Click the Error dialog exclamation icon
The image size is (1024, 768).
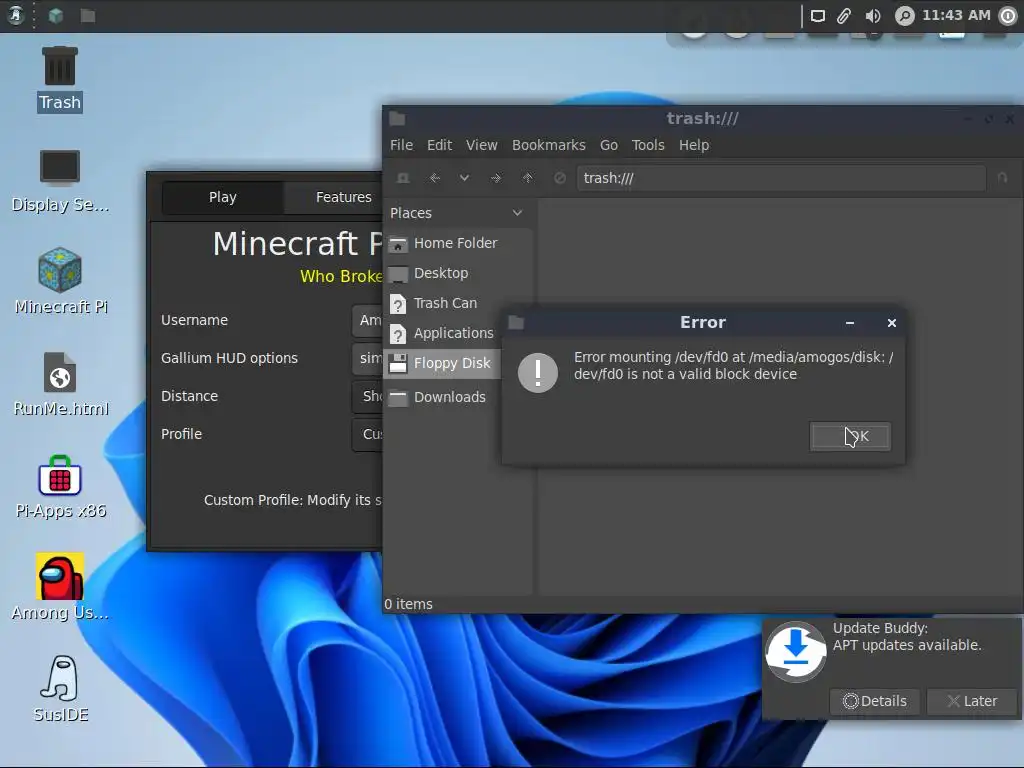(537, 372)
